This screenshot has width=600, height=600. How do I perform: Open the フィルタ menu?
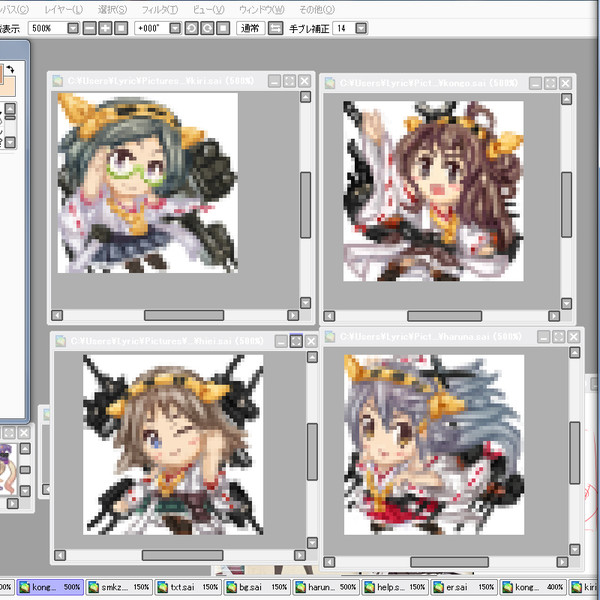(159, 9)
